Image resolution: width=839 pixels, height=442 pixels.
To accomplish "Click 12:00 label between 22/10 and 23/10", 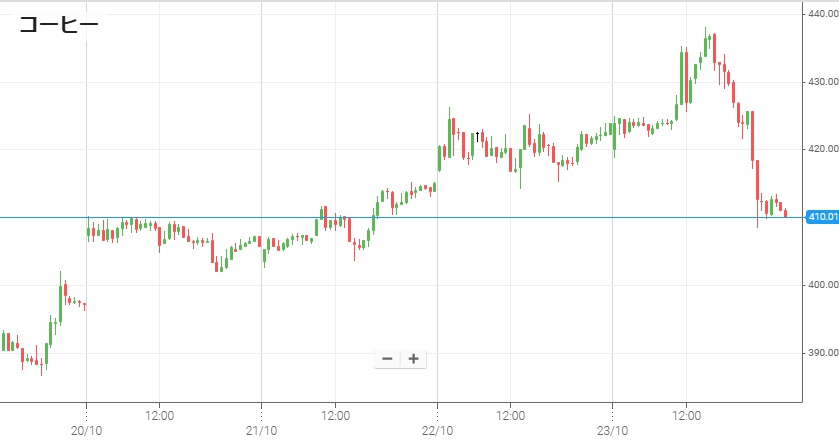I will pyautogui.click(x=511, y=414).
